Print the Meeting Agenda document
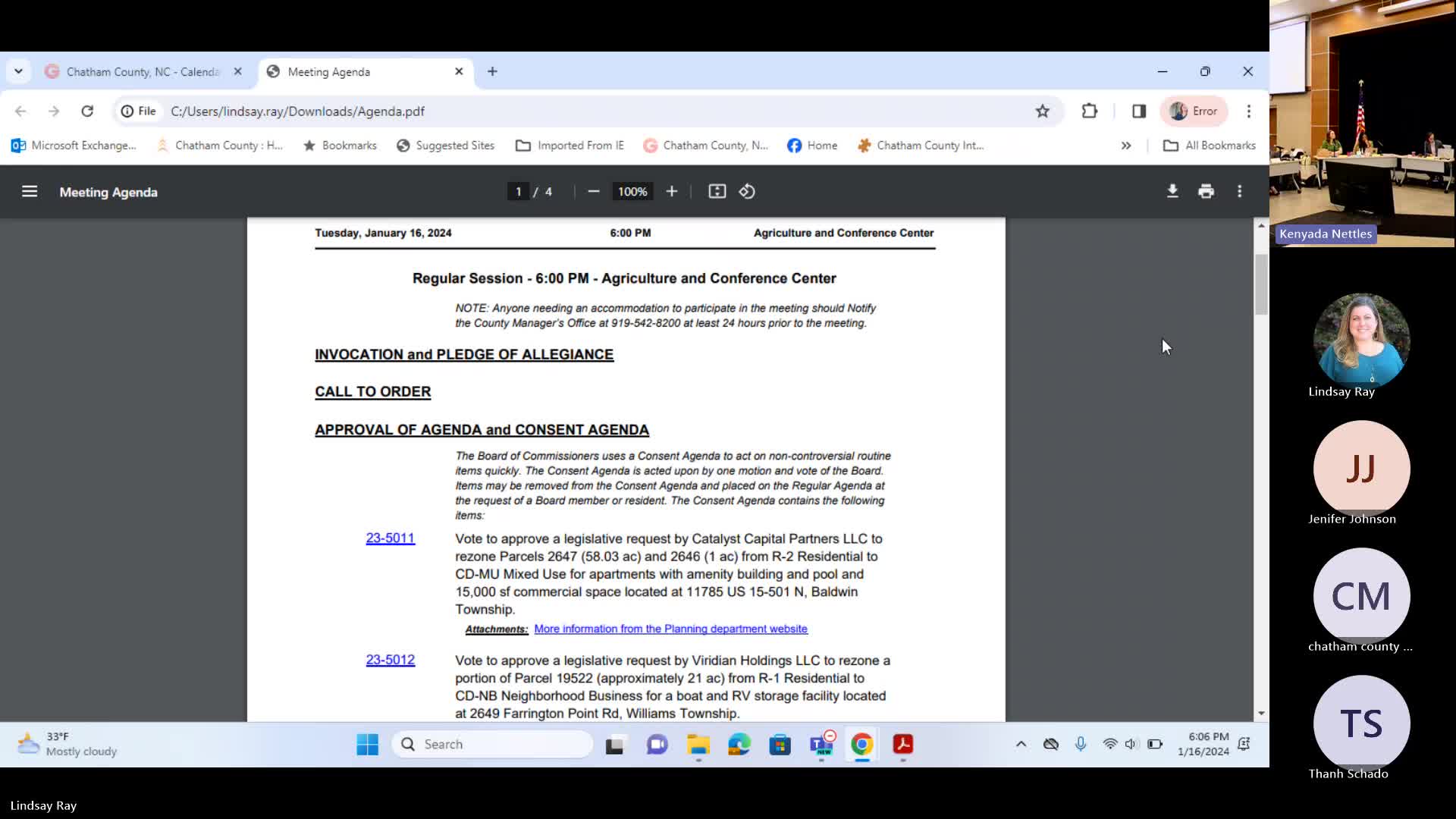The width and height of the screenshot is (1456, 819). (x=1206, y=192)
